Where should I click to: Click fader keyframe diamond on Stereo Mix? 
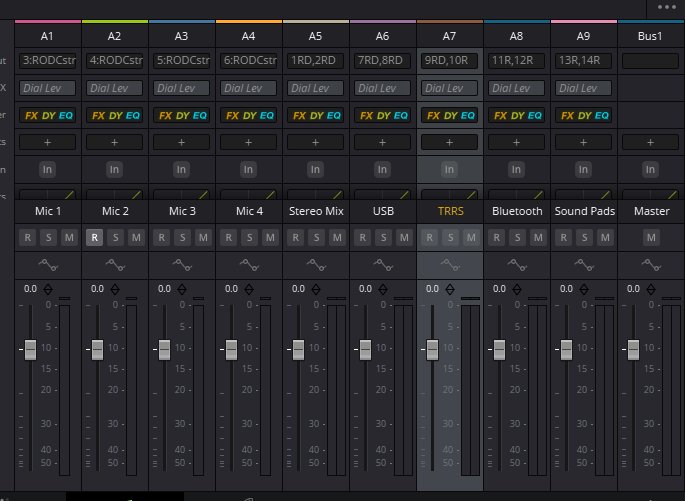316,289
